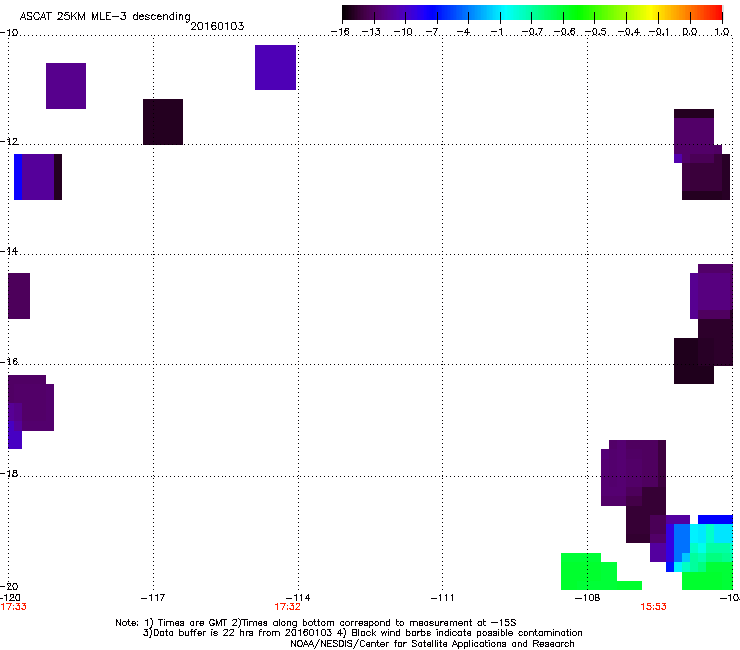
Task: Click the cyan data patch in the bottom right corner
Action: 705,547
